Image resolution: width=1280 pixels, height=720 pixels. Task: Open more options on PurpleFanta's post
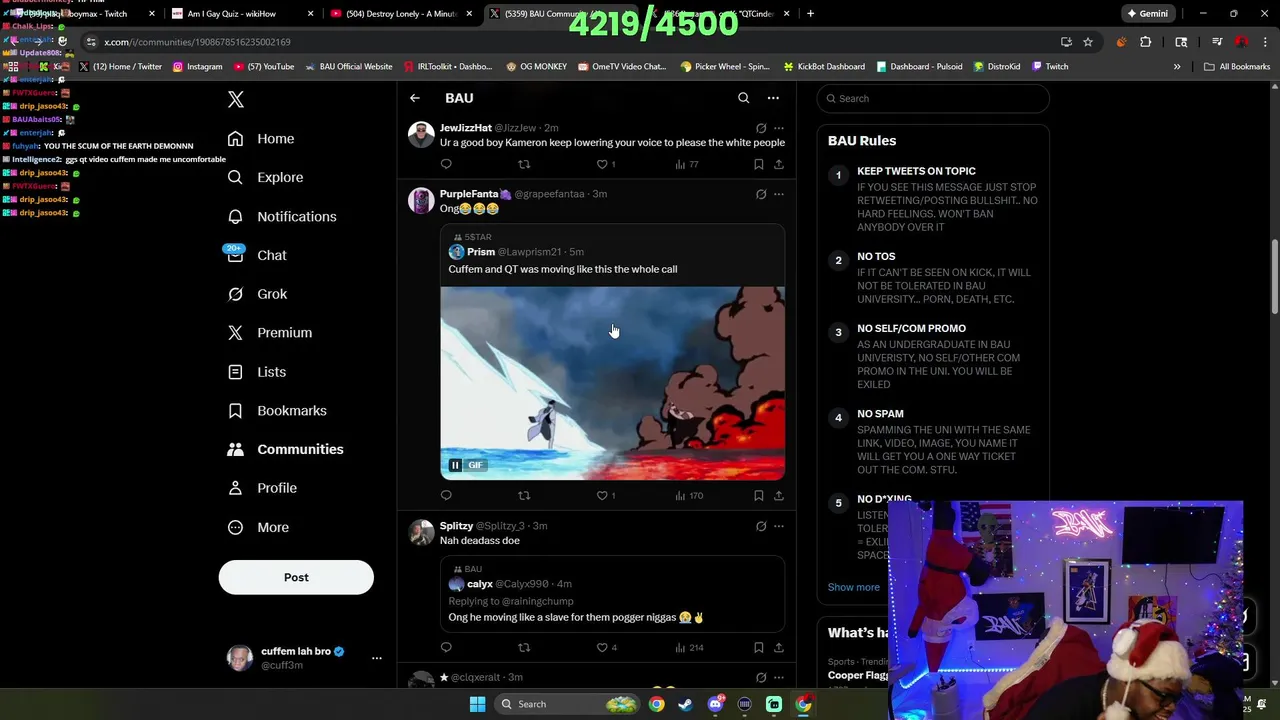(x=779, y=194)
